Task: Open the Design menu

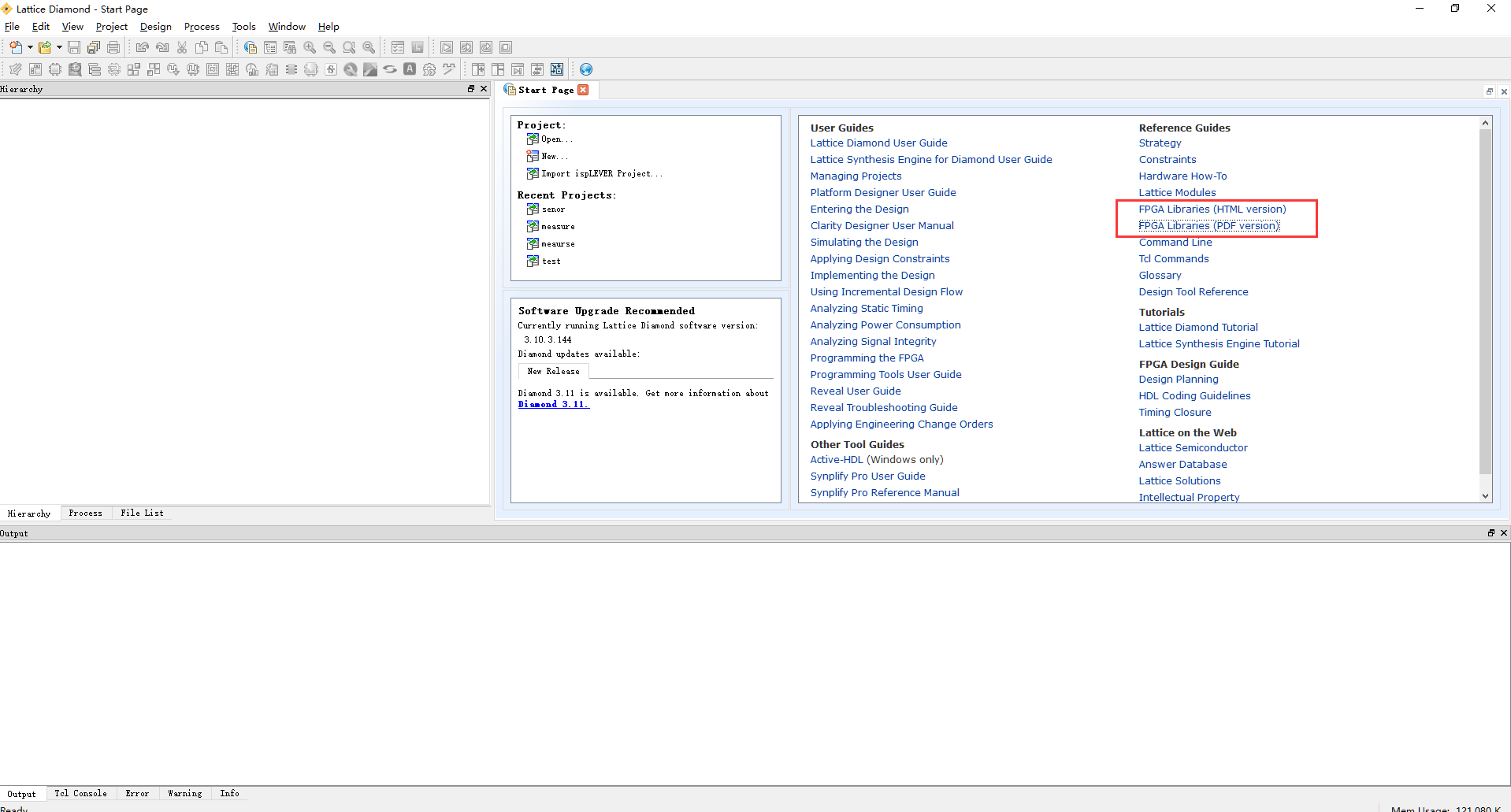Action: pos(156,27)
